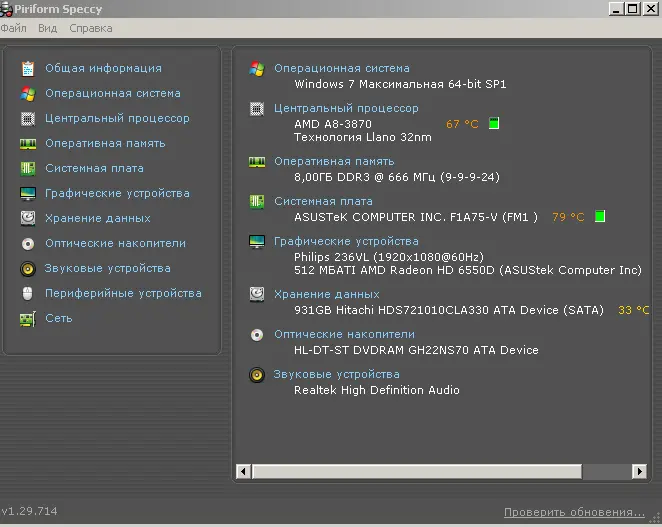Image resolution: width=662 pixels, height=527 pixels.
Task: Click motherboard icon in summary panel
Action: click(257, 201)
